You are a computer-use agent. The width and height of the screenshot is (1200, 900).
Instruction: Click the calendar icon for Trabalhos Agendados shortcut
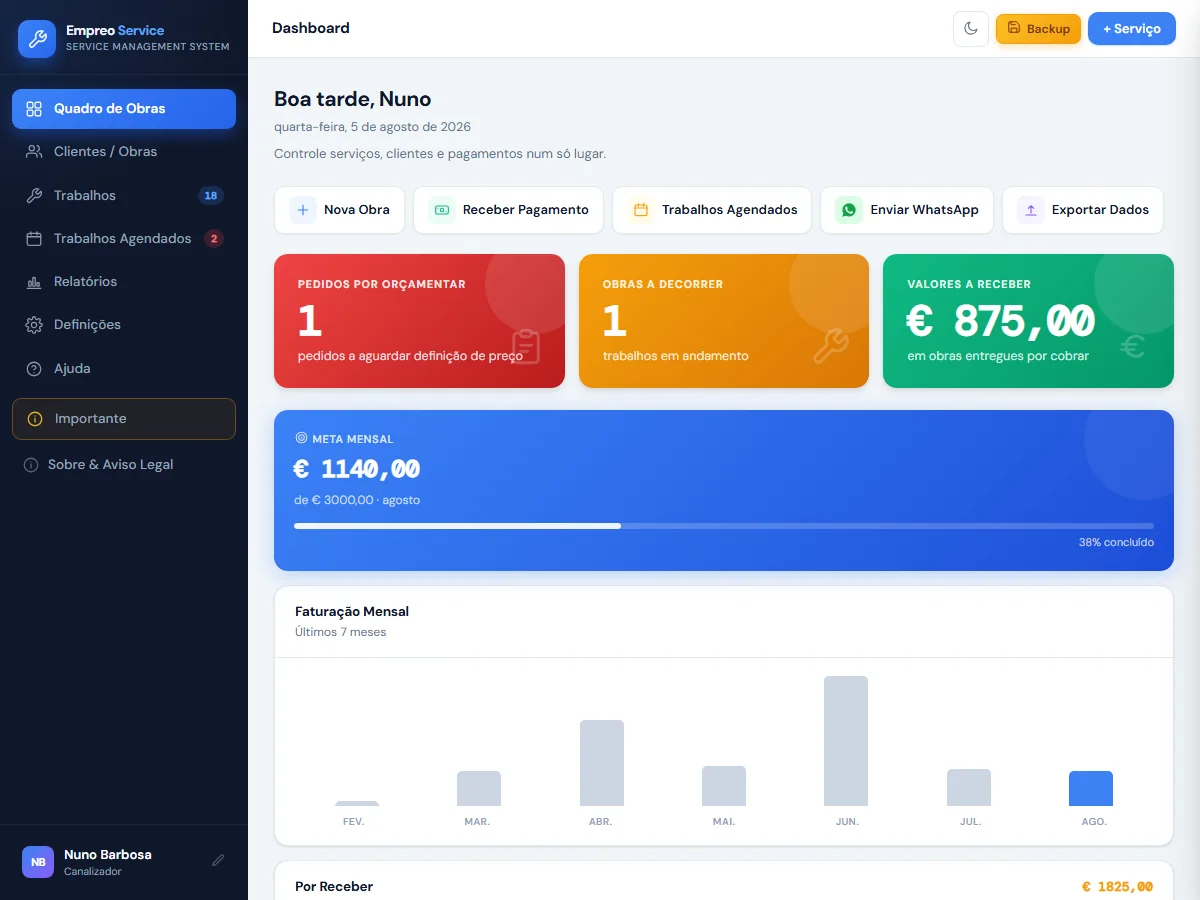pyautogui.click(x=641, y=210)
